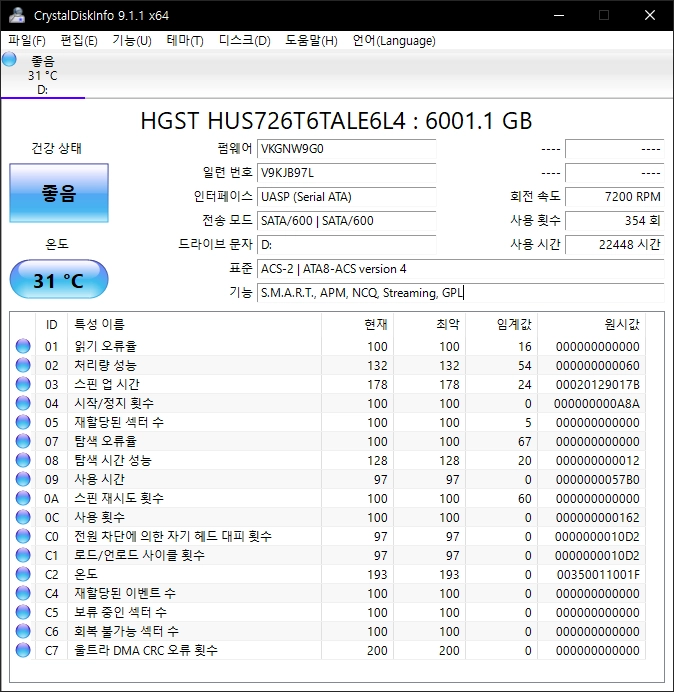Screen dimensions: 674x692
Task: Click the 좋음 health status button
Action: point(59,193)
